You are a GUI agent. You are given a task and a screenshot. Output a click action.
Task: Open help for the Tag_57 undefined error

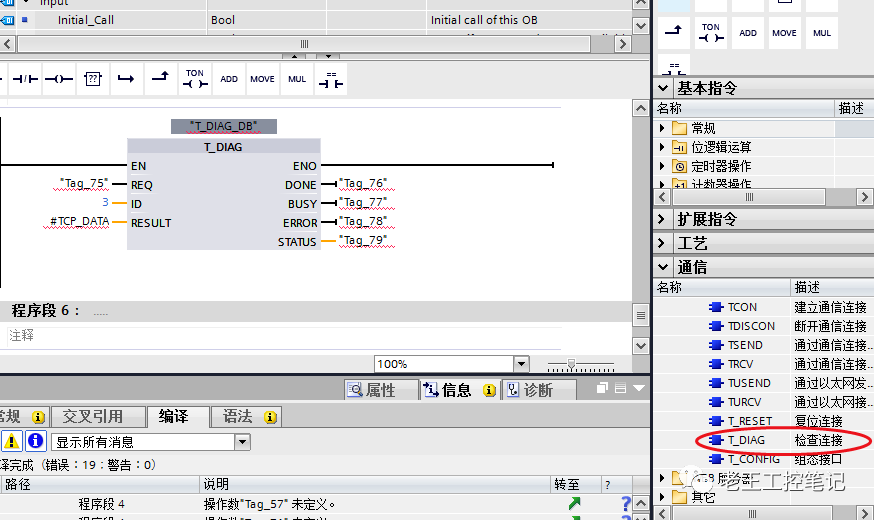tap(625, 504)
